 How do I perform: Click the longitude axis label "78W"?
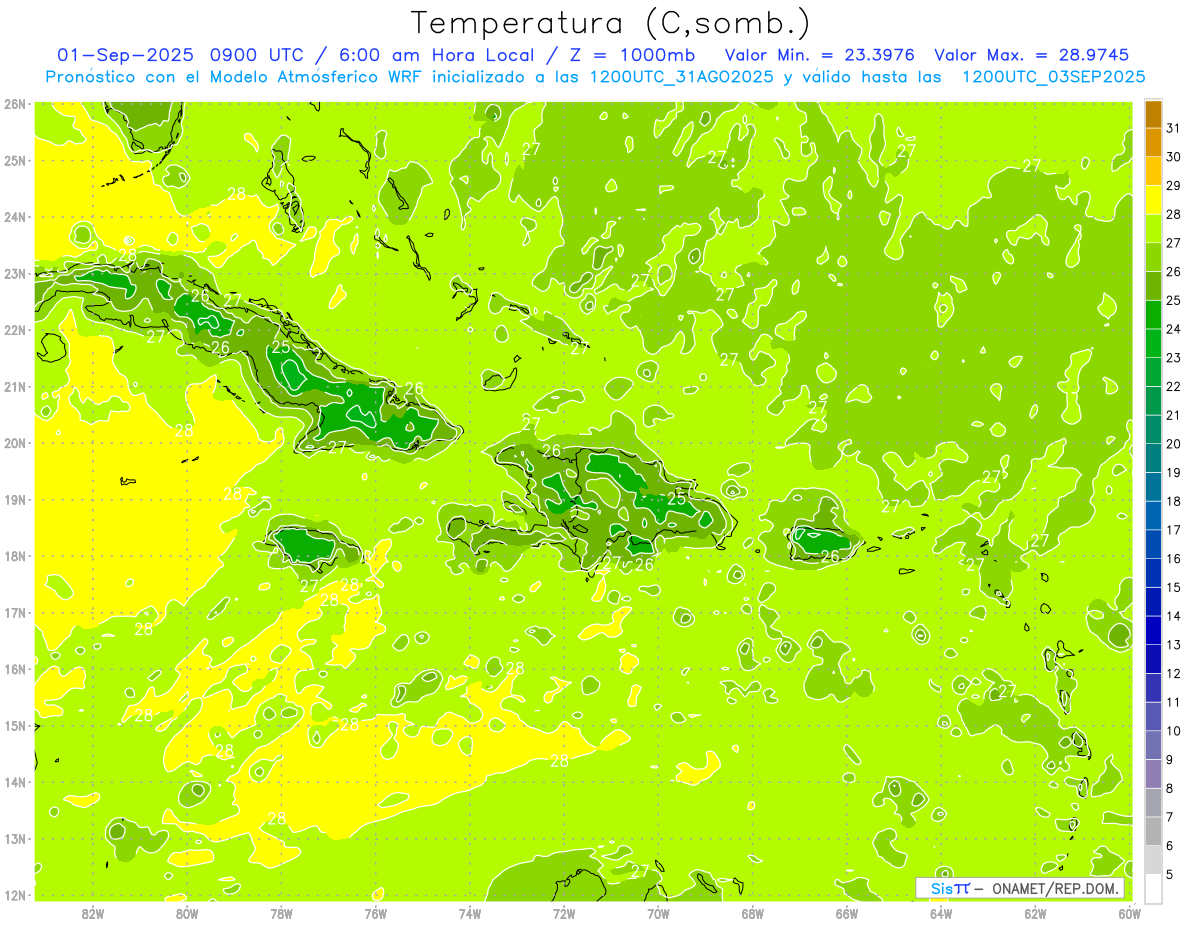(x=281, y=912)
